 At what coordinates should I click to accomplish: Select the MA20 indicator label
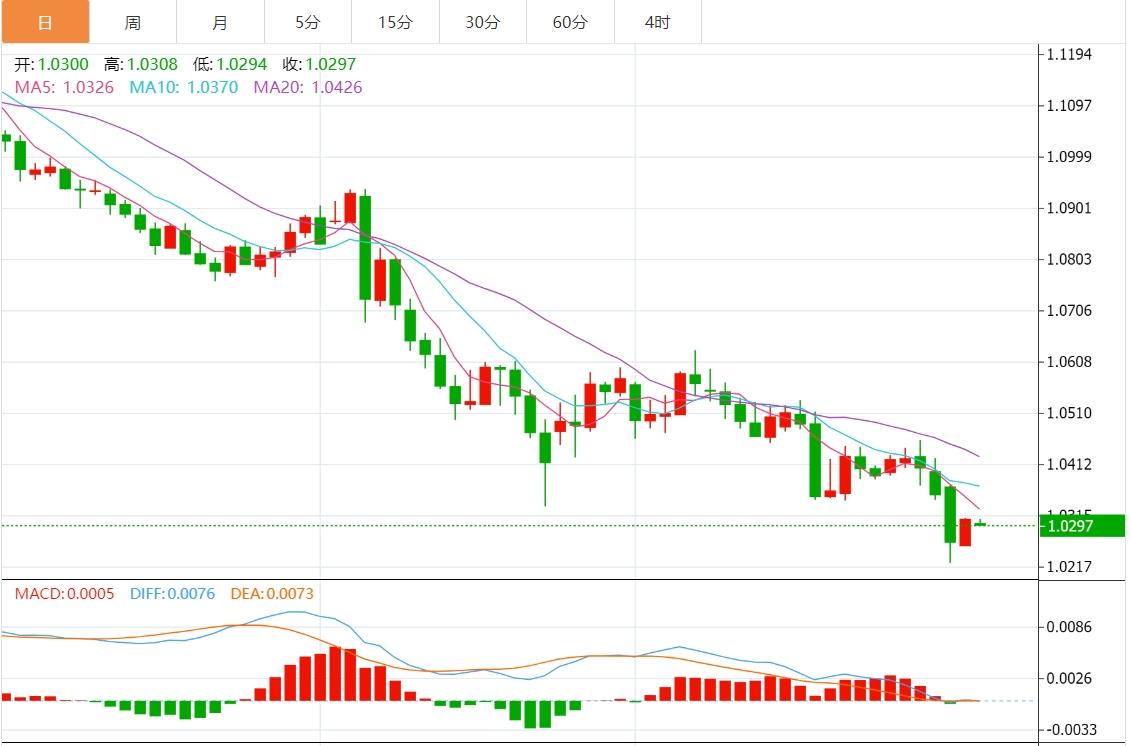point(308,87)
